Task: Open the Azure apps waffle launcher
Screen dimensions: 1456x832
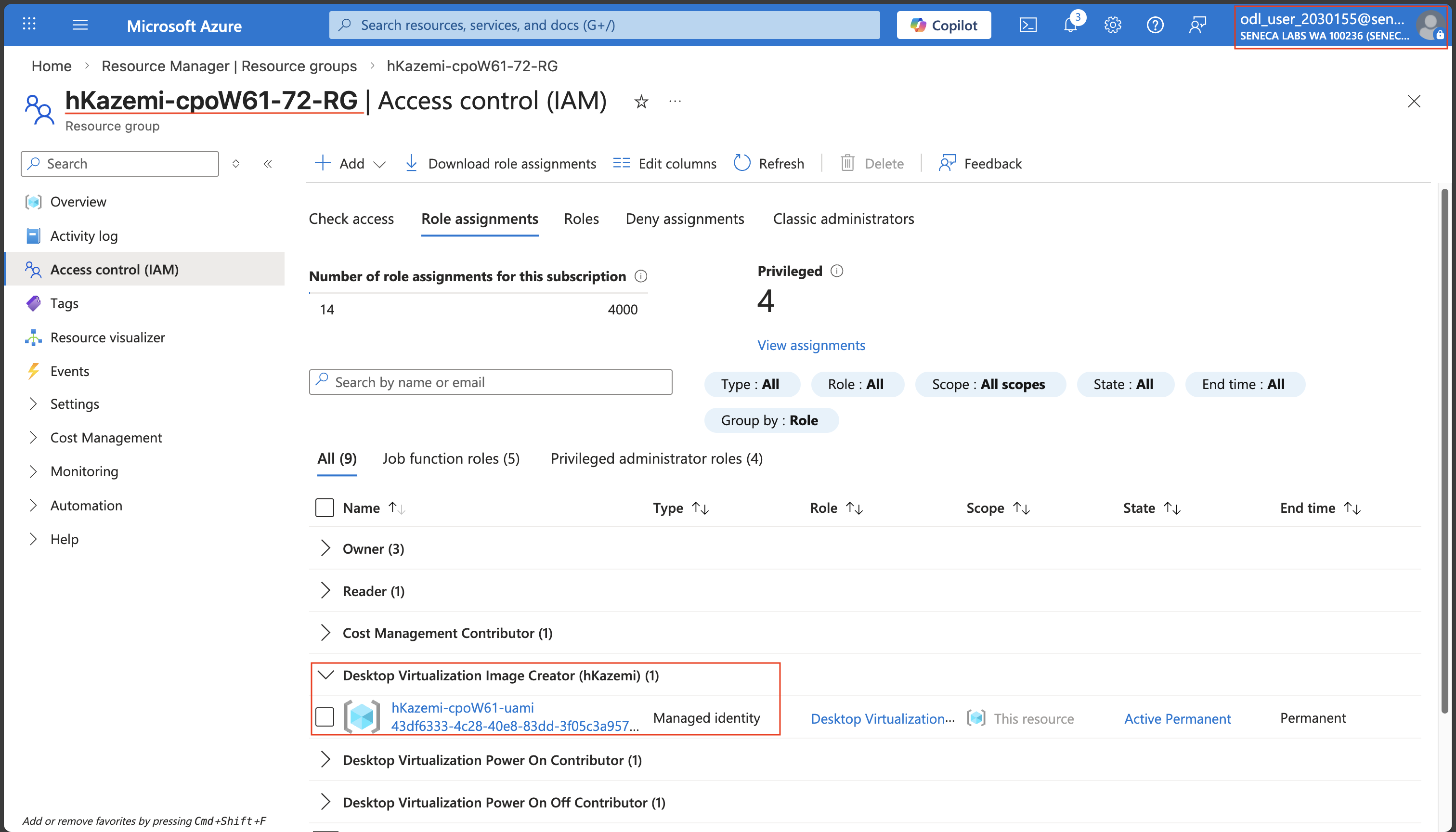Action: pos(29,24)
